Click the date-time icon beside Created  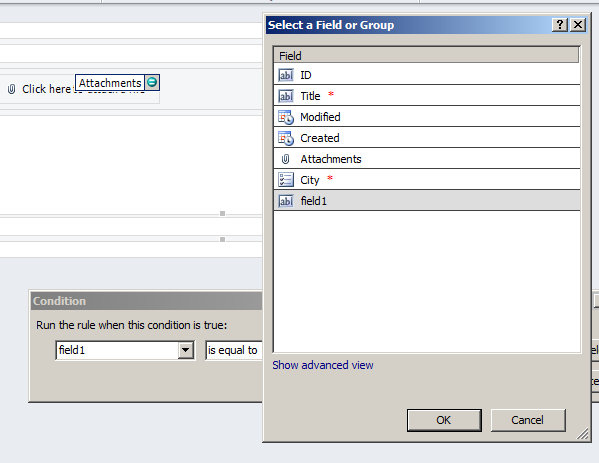(x=286, y=138)
